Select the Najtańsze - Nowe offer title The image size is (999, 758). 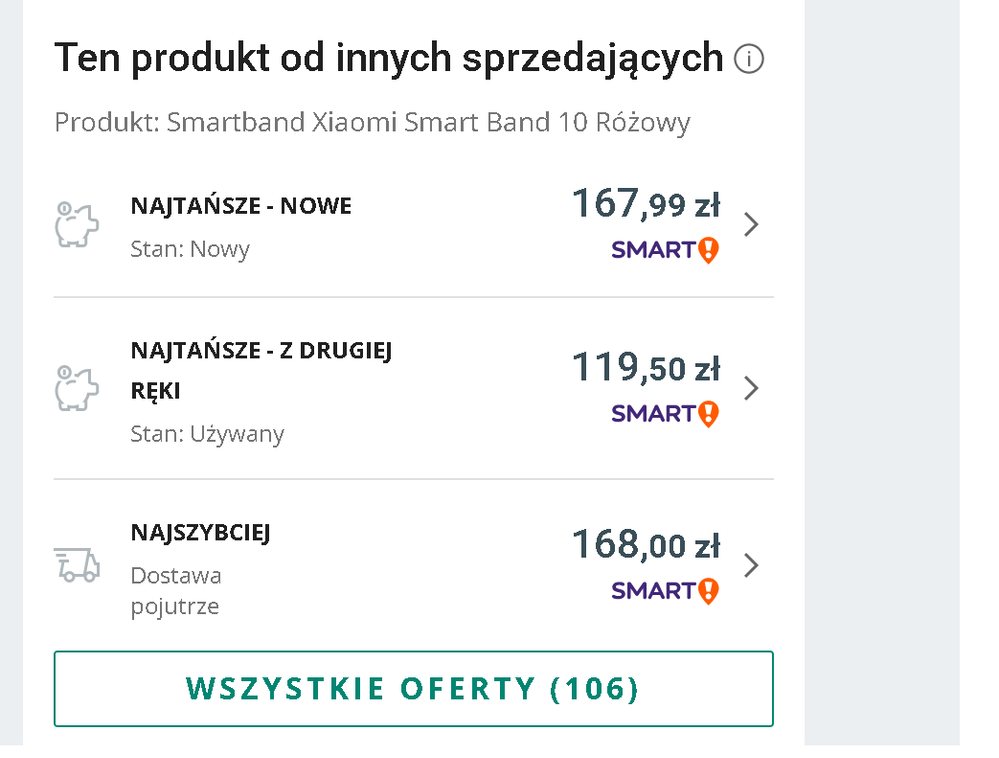pyautogui.click(x=241, y=207)
